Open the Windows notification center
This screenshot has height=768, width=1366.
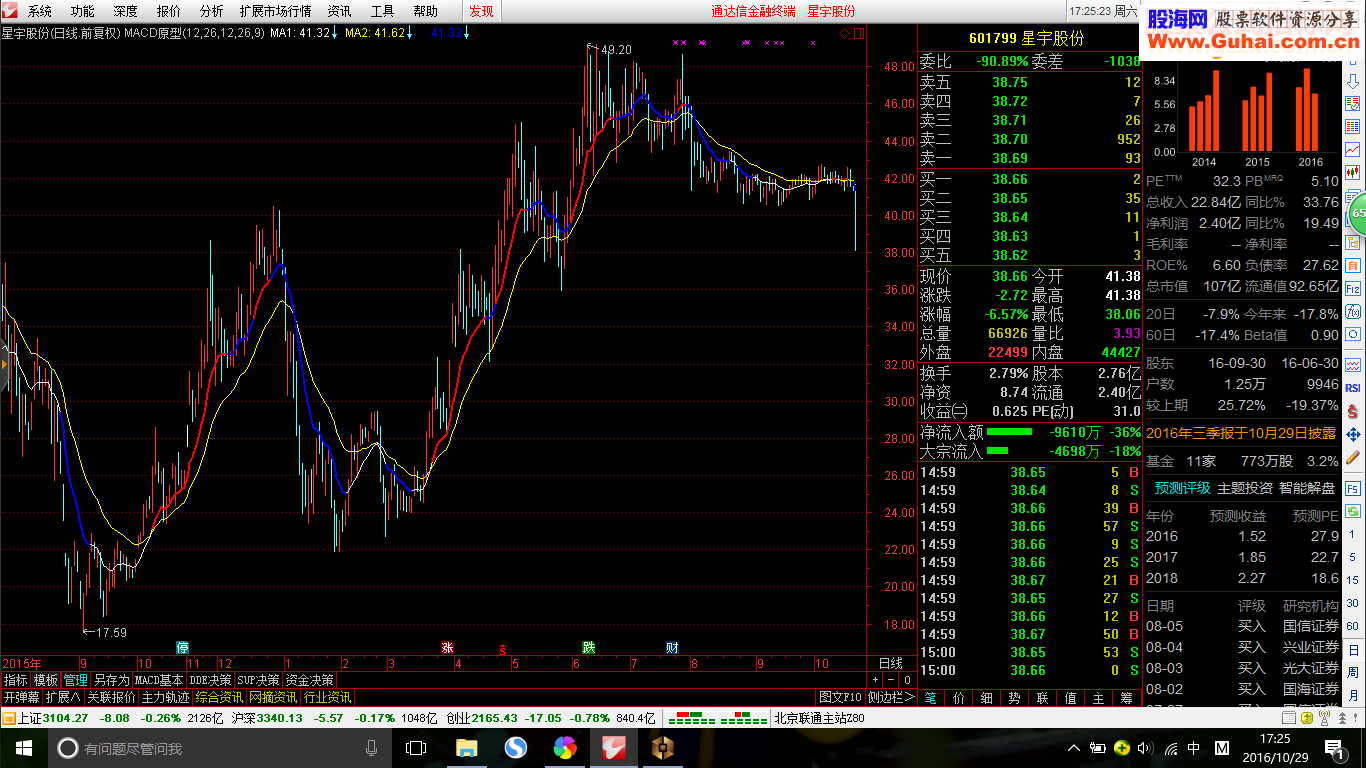point(1332,747)
